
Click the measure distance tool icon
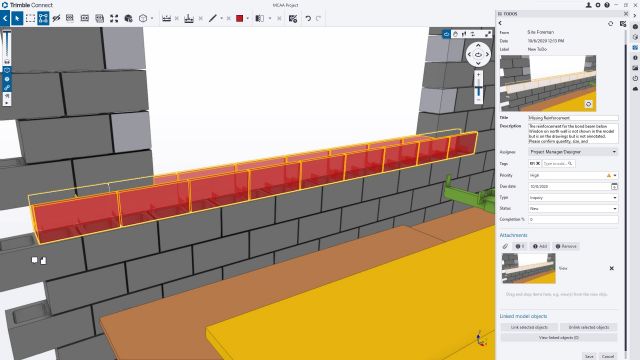click(x=167, y=18)
